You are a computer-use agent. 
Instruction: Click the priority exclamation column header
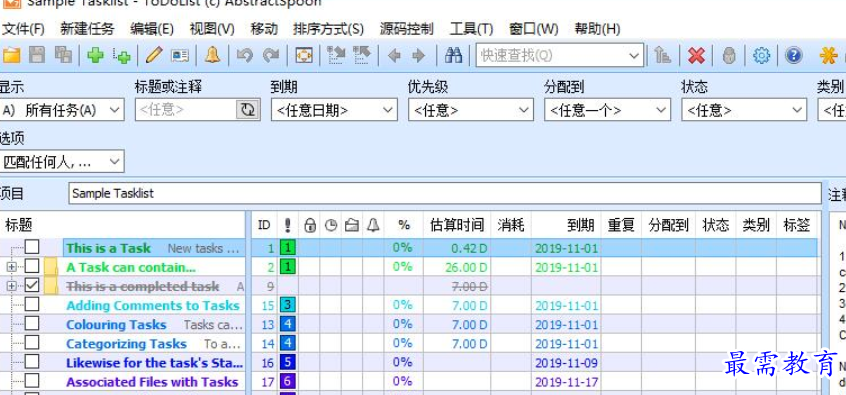point(288,225)
